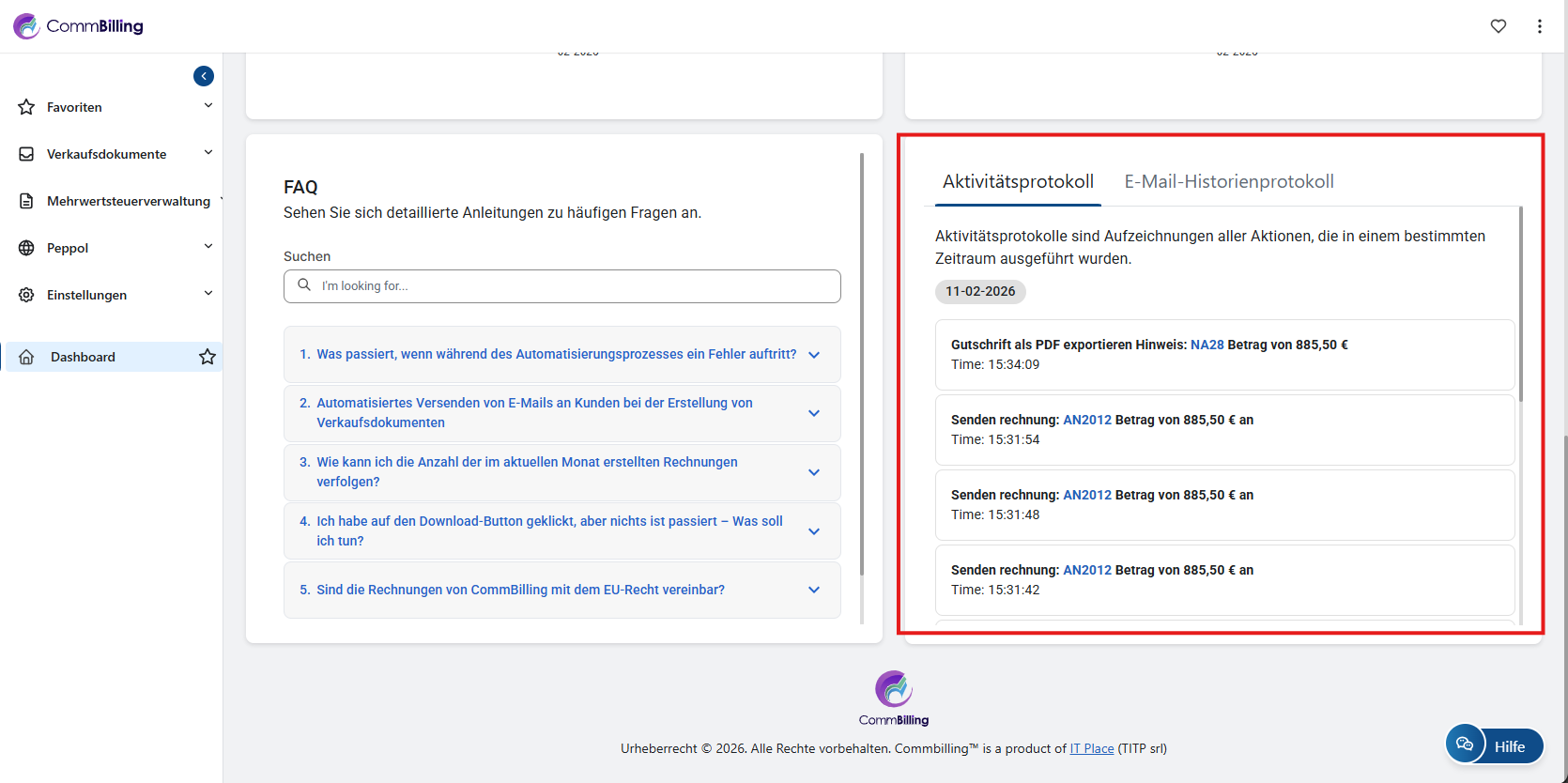This screenshot has height=783, width=1568.
Task: Open the Hilfe chat button
Action: (x=1494, y=745)
